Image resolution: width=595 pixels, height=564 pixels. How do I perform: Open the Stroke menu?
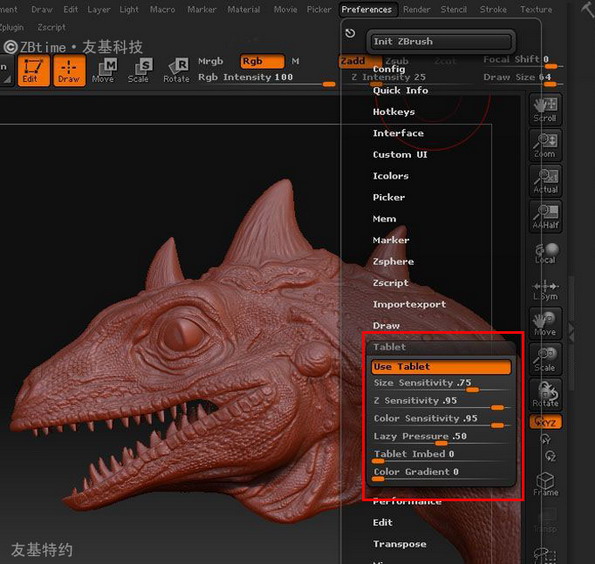point(493,9)
